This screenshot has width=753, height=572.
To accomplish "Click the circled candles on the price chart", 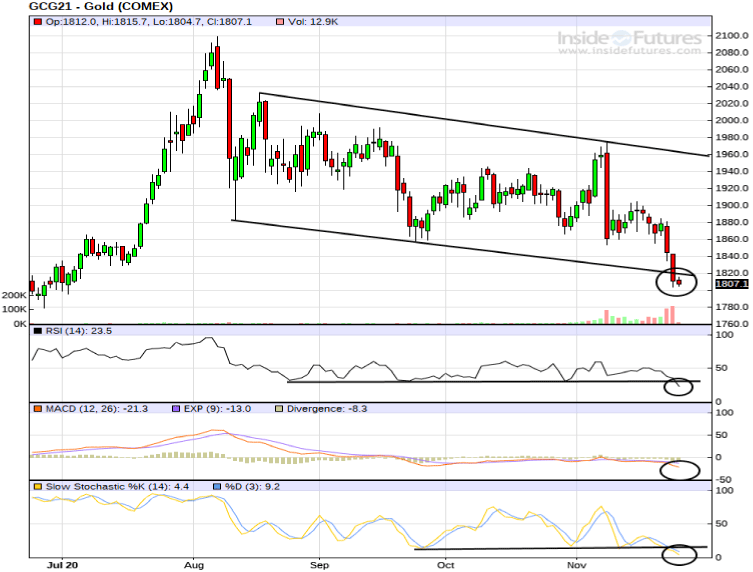I will point(677,281).
